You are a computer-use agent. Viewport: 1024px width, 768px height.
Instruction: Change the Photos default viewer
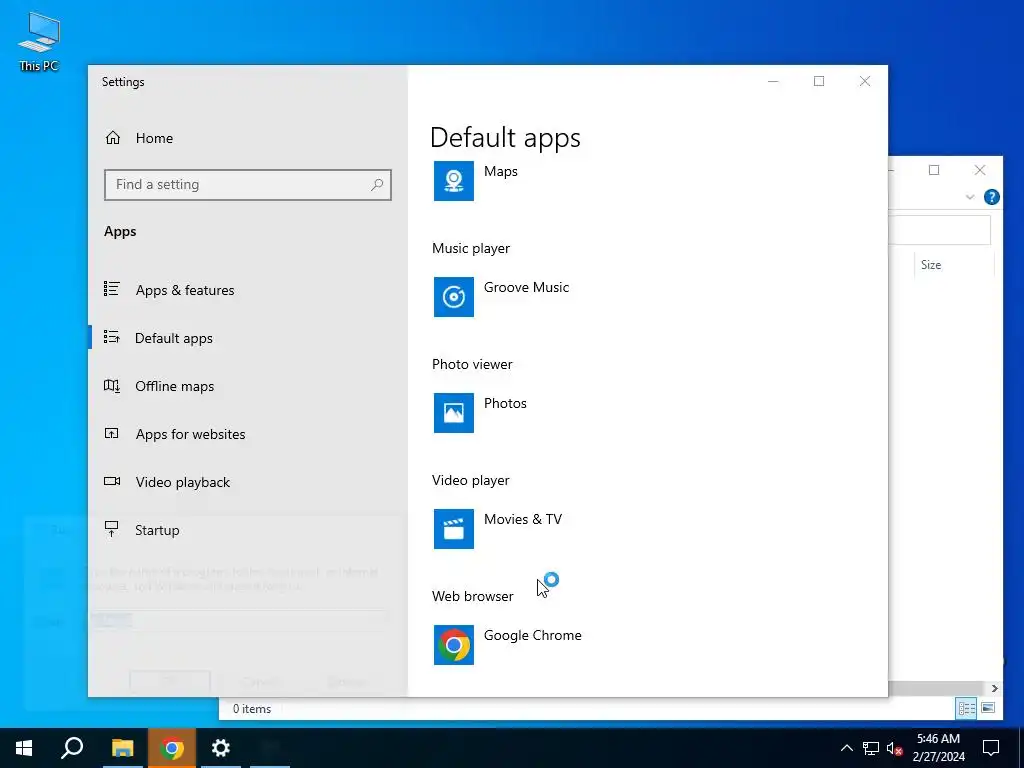point(505,404)
